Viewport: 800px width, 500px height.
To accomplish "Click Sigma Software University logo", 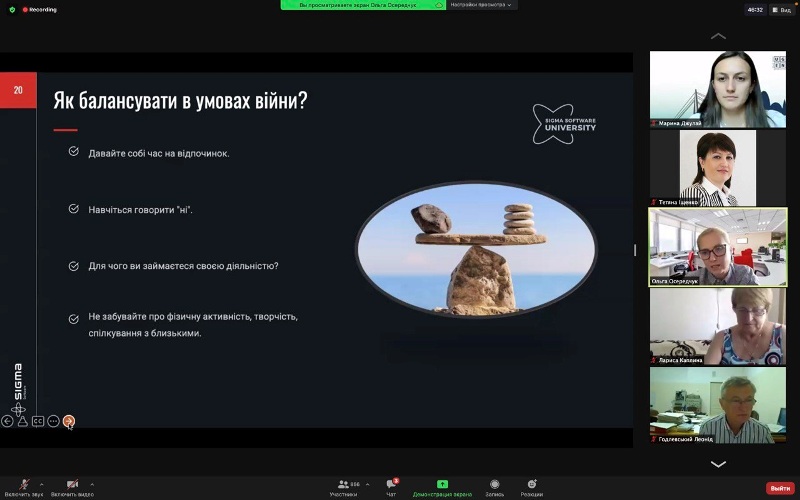I will coord(564,124).
